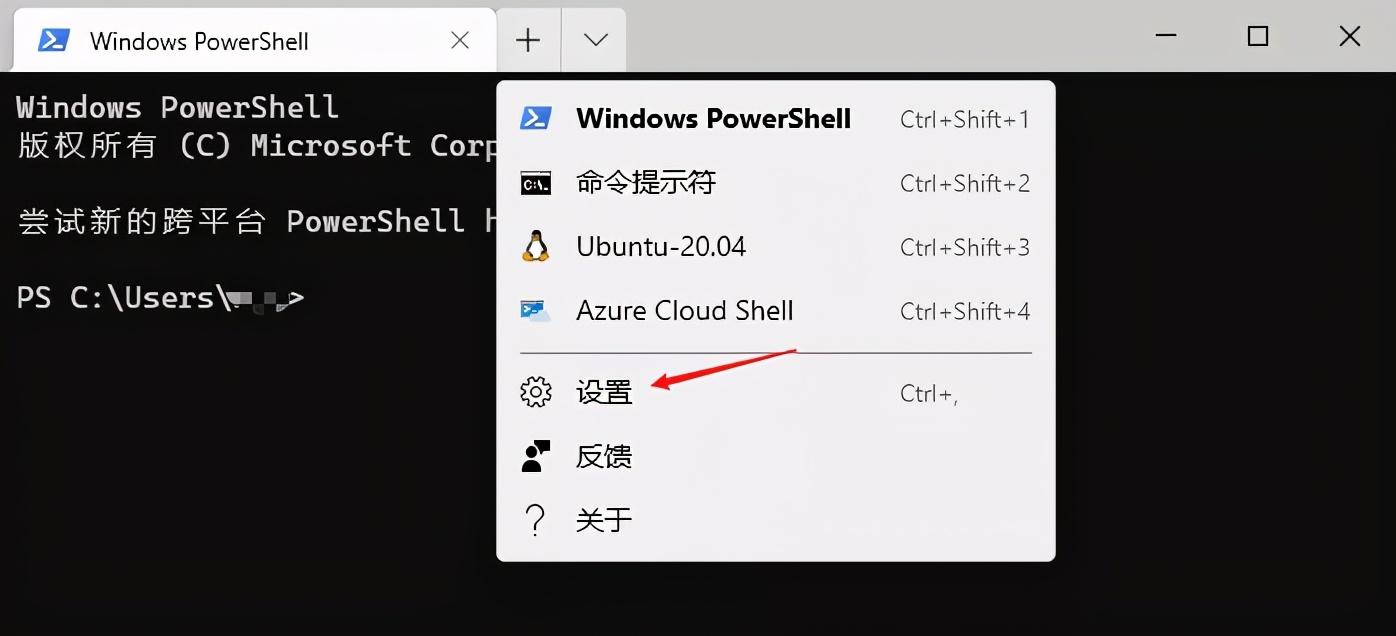The image size is (1396, 636).
Task: Click the Azure Cloud Shell icon
Action: (x=536, y=310)
